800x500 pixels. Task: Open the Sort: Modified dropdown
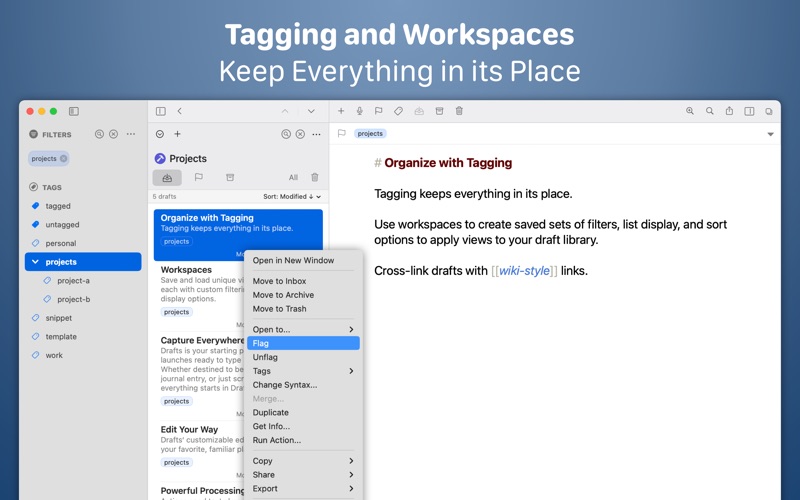click(292, 196)
